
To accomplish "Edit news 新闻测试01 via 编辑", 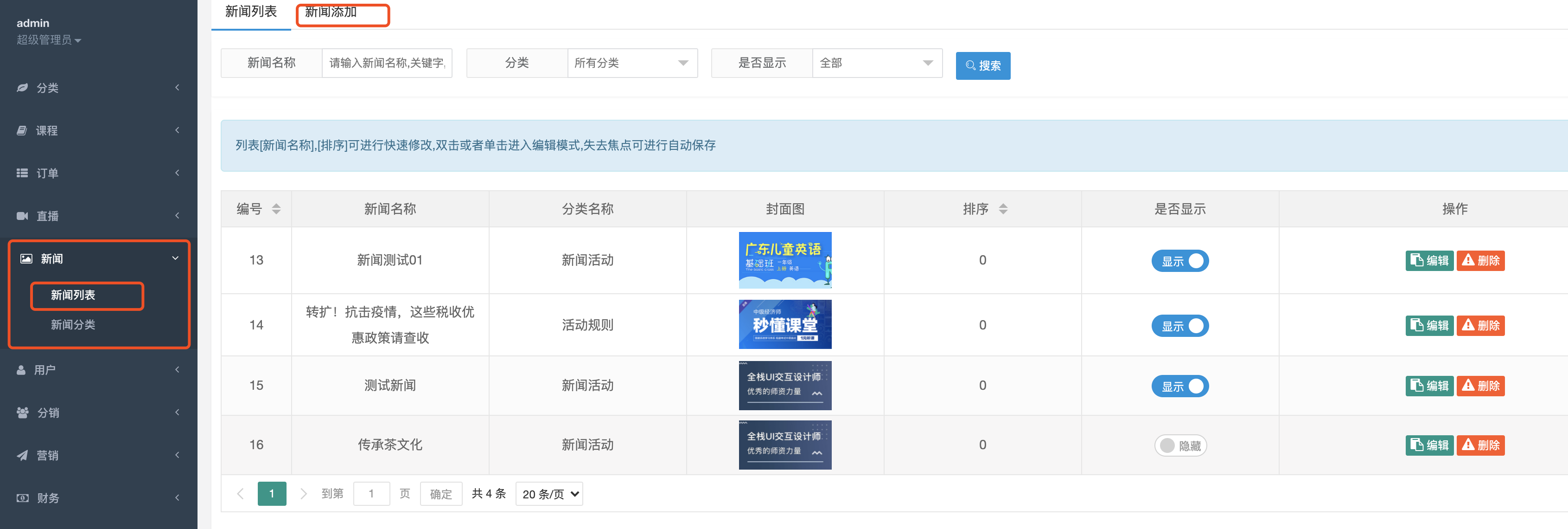I will click(1429, 261).
